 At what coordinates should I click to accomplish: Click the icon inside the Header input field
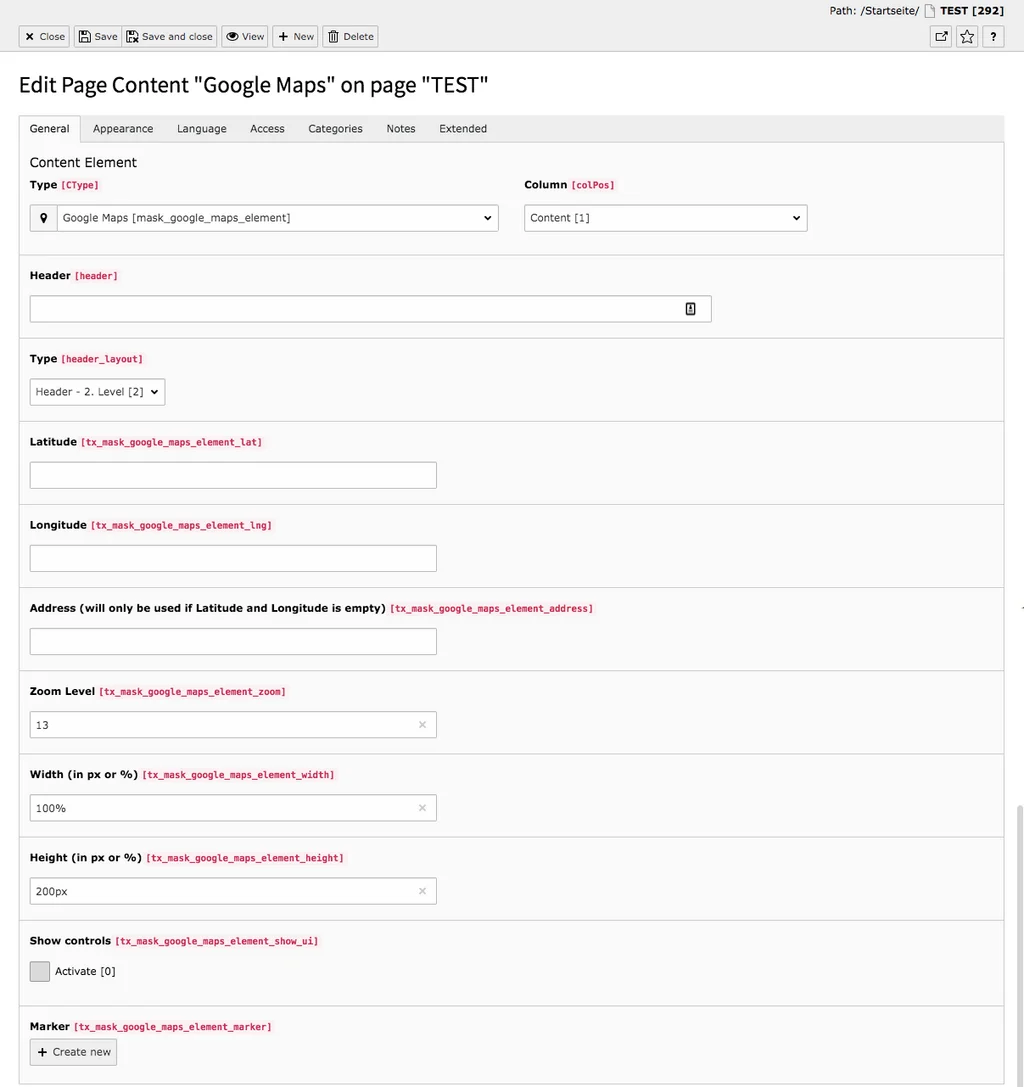(x=690, y=308)
